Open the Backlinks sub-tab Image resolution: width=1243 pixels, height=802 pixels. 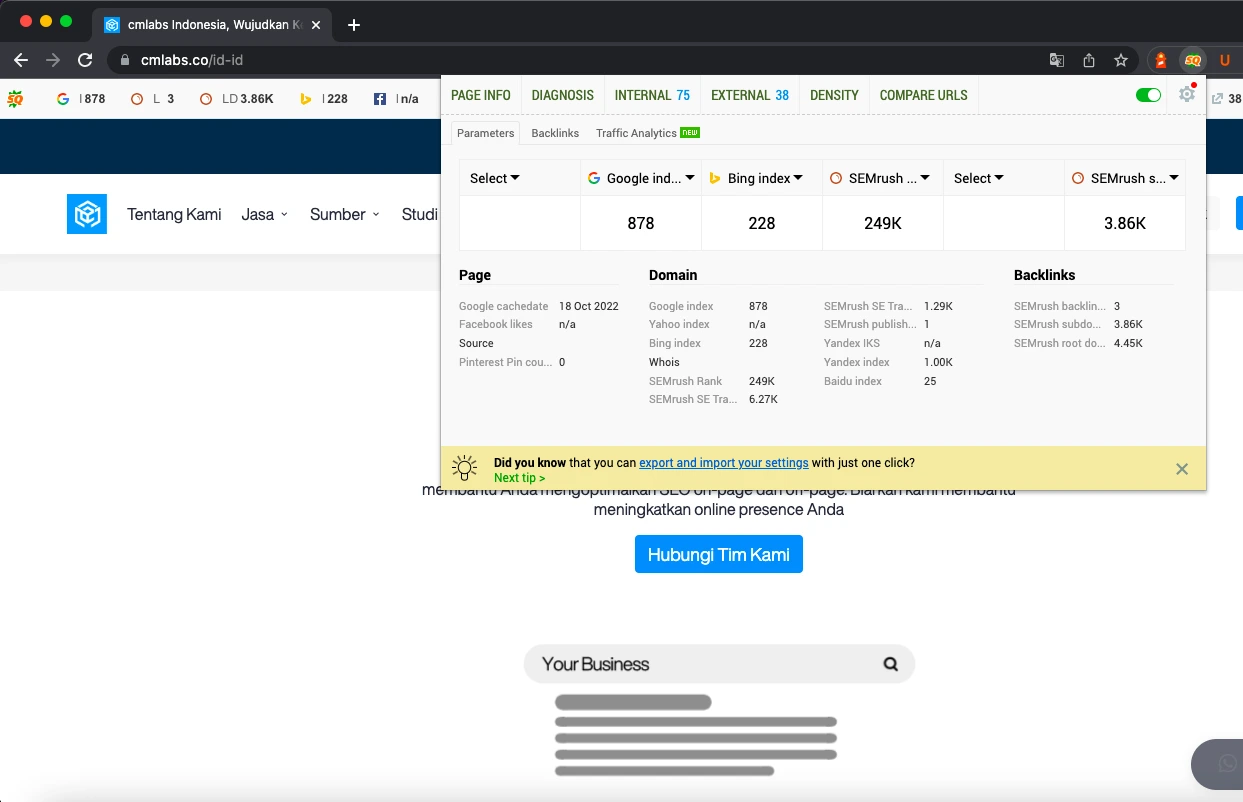(x=555, y=133)
